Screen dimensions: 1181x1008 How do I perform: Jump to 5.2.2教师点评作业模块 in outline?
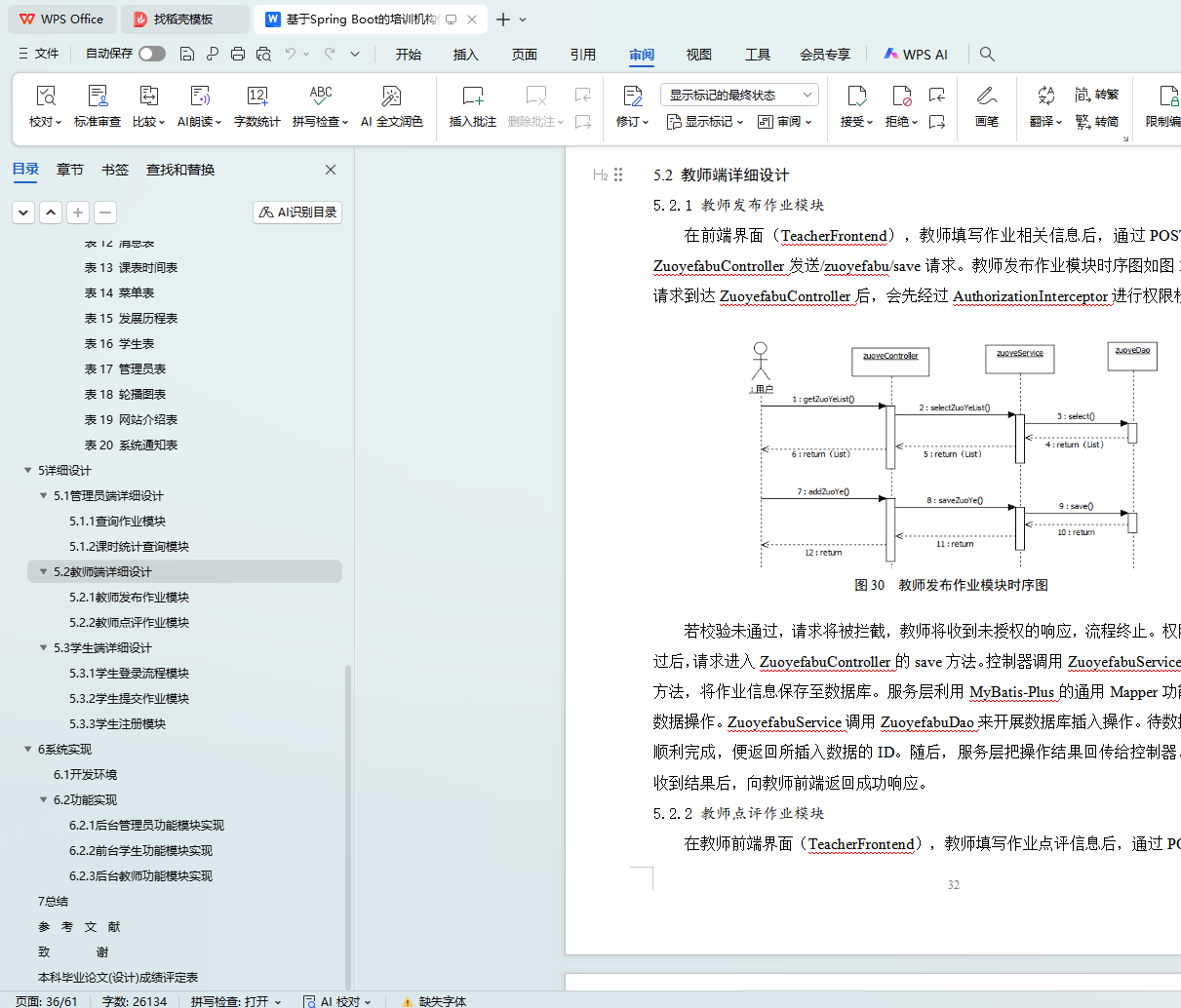click(129, 623)
